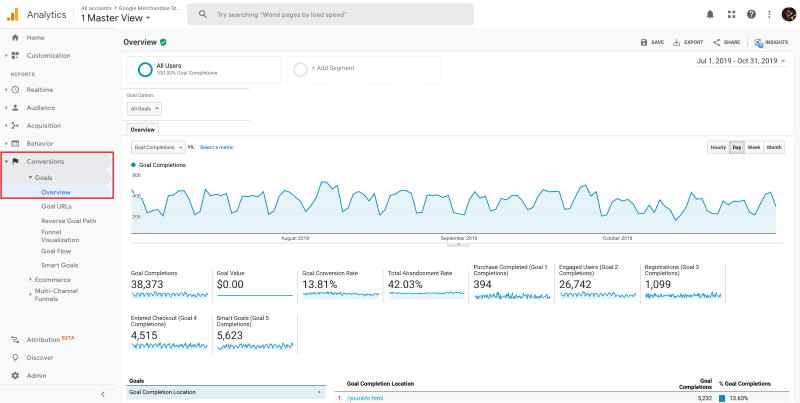The image size is (800, 403).
Task: Open Goal URLs report in sidebar
Action: click(x=56, y=207)
